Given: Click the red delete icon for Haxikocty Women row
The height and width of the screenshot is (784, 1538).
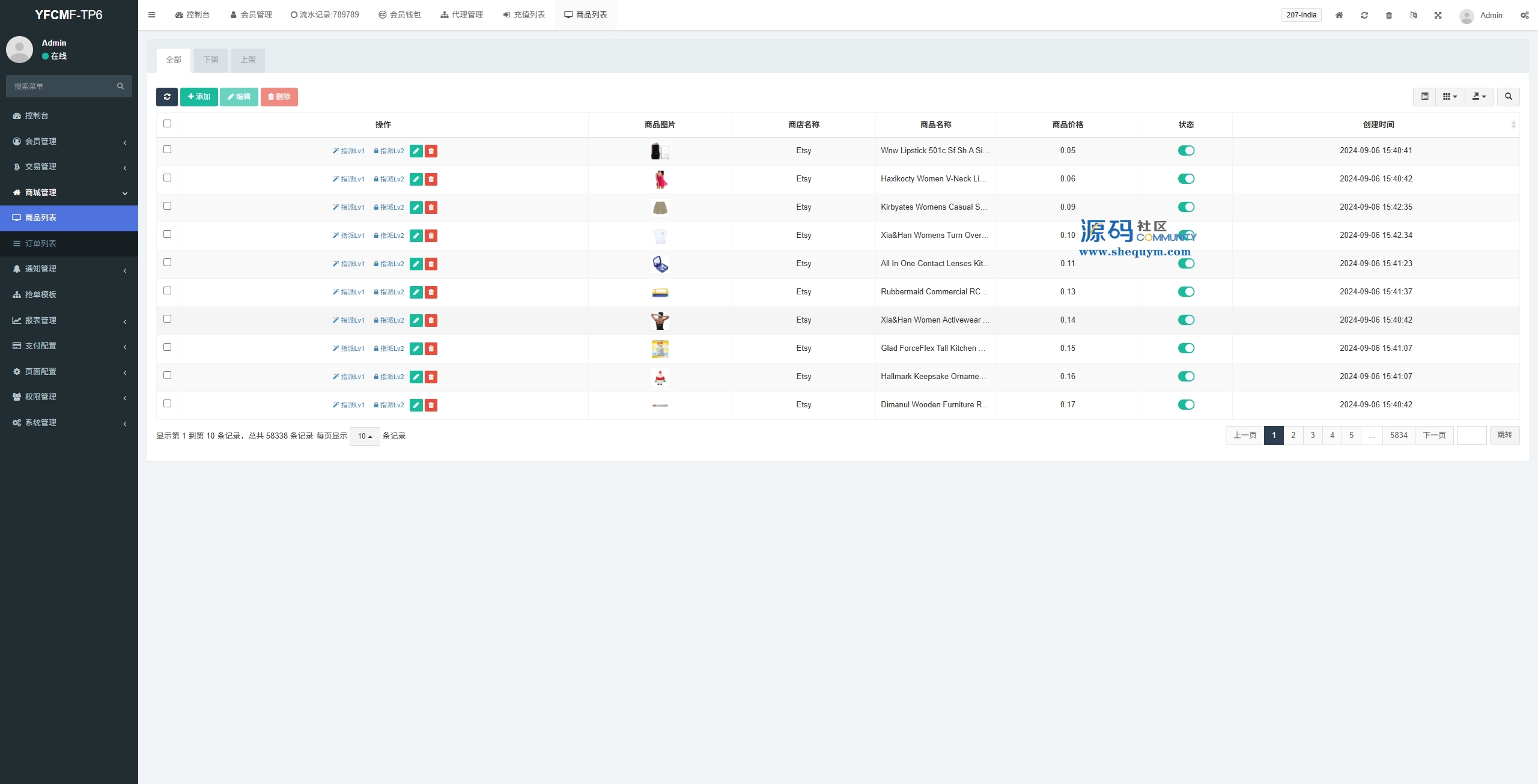Looking at the screenshot, I should pos(431,179).
